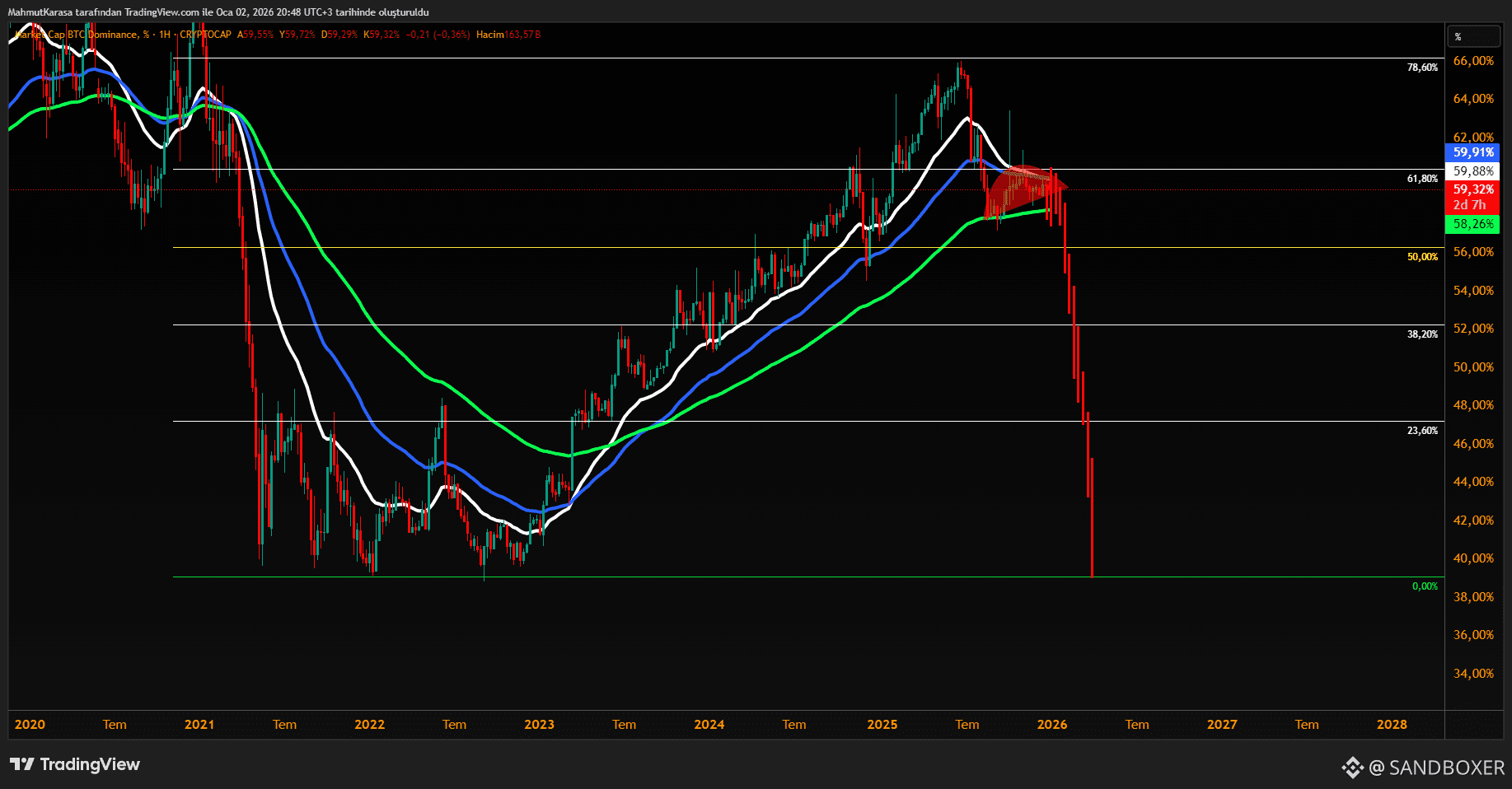The width and height of the screenshot is (1512, 789).
Task: Click the 2020 label on time axis
Action: (30, 725)
